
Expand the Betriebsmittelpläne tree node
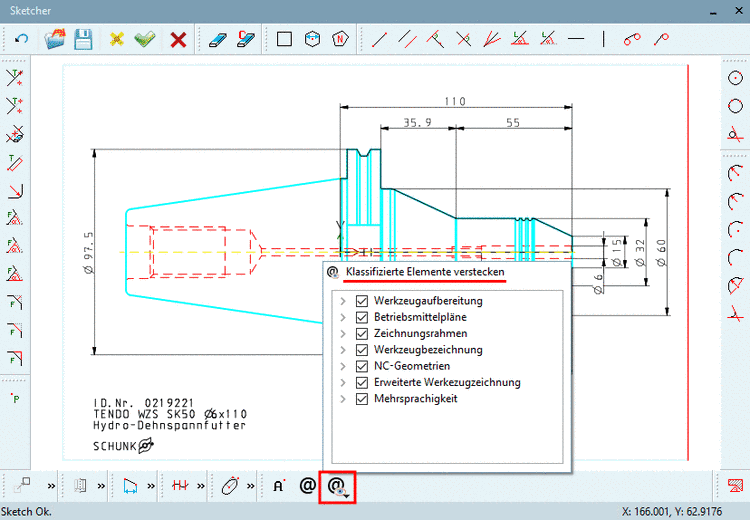[343, 317]
